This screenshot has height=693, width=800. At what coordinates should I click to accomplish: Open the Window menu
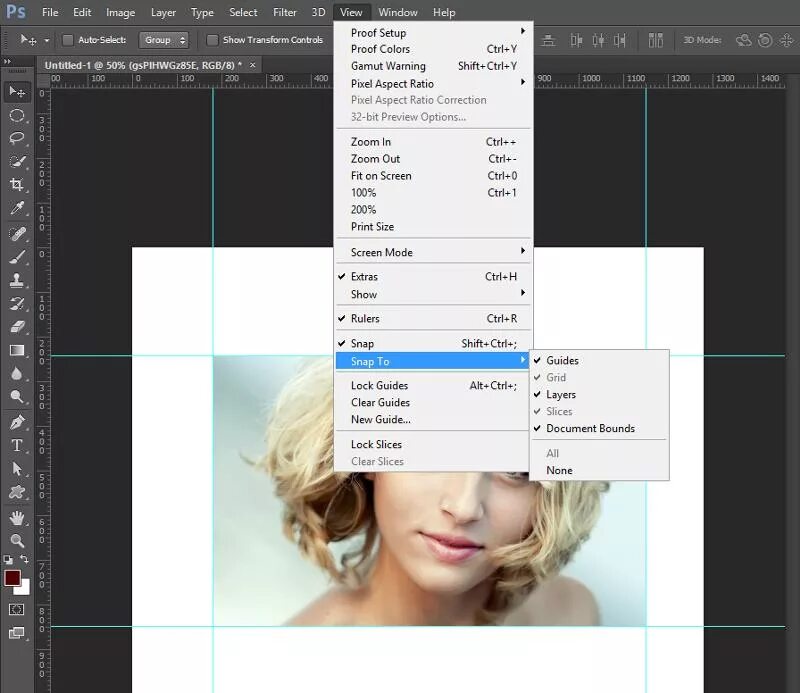(398, 12)
